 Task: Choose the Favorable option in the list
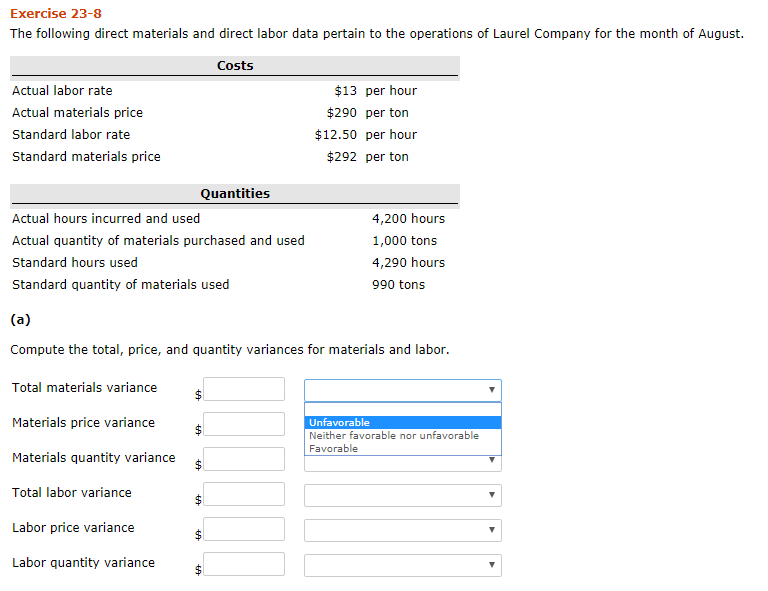403,449
